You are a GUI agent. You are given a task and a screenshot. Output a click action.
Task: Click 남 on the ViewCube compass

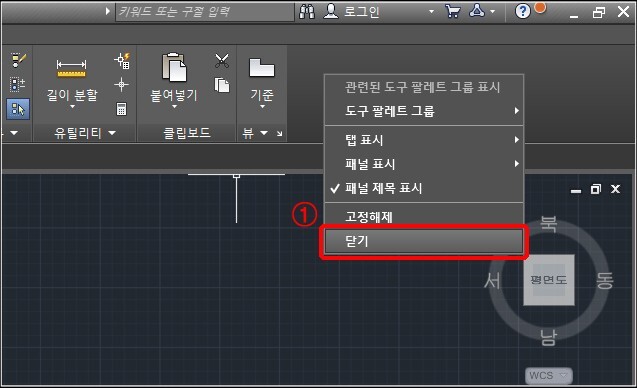(x=548, y=337)
